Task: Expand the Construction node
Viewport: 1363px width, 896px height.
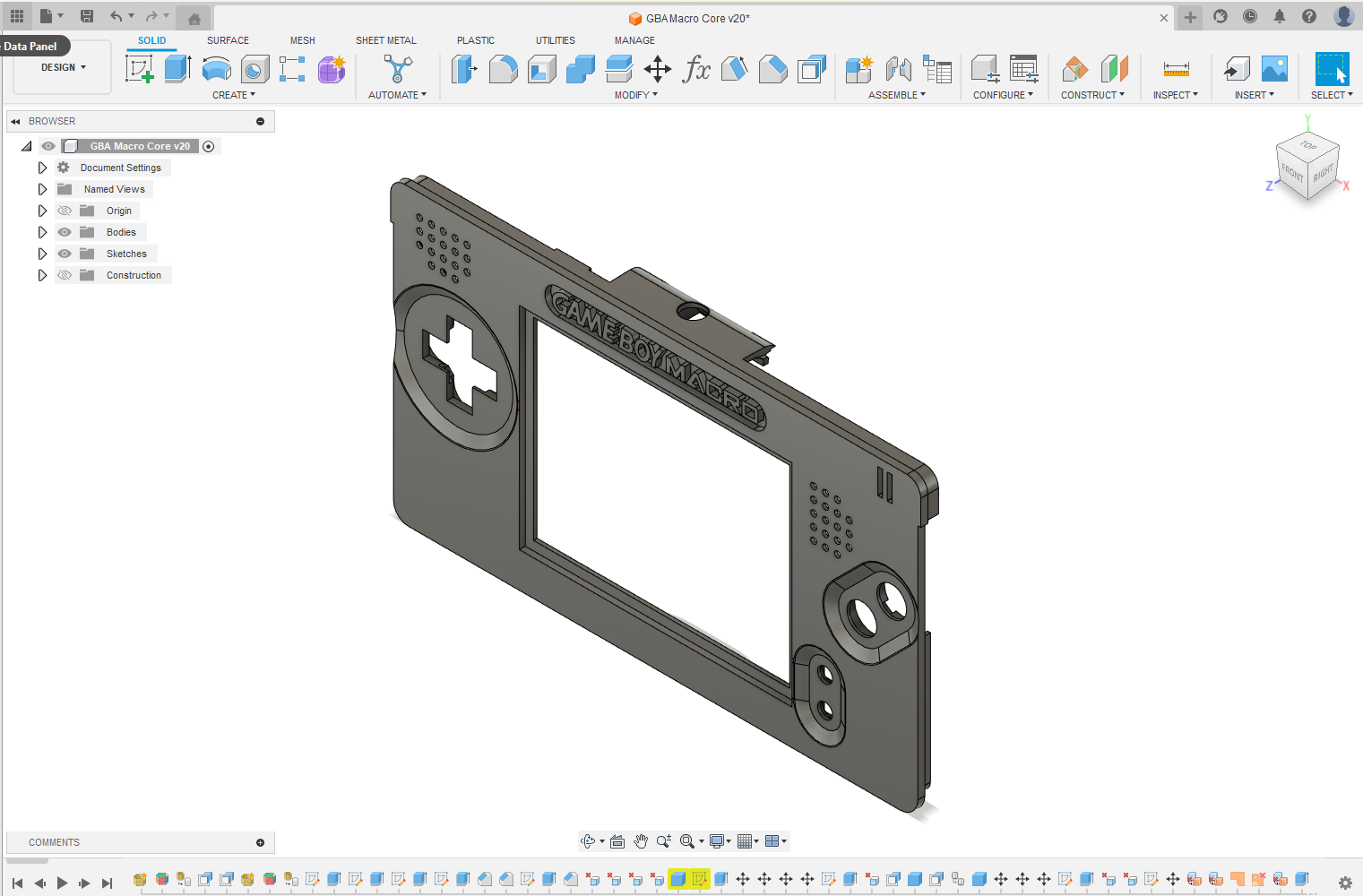Action: [42, 275]
